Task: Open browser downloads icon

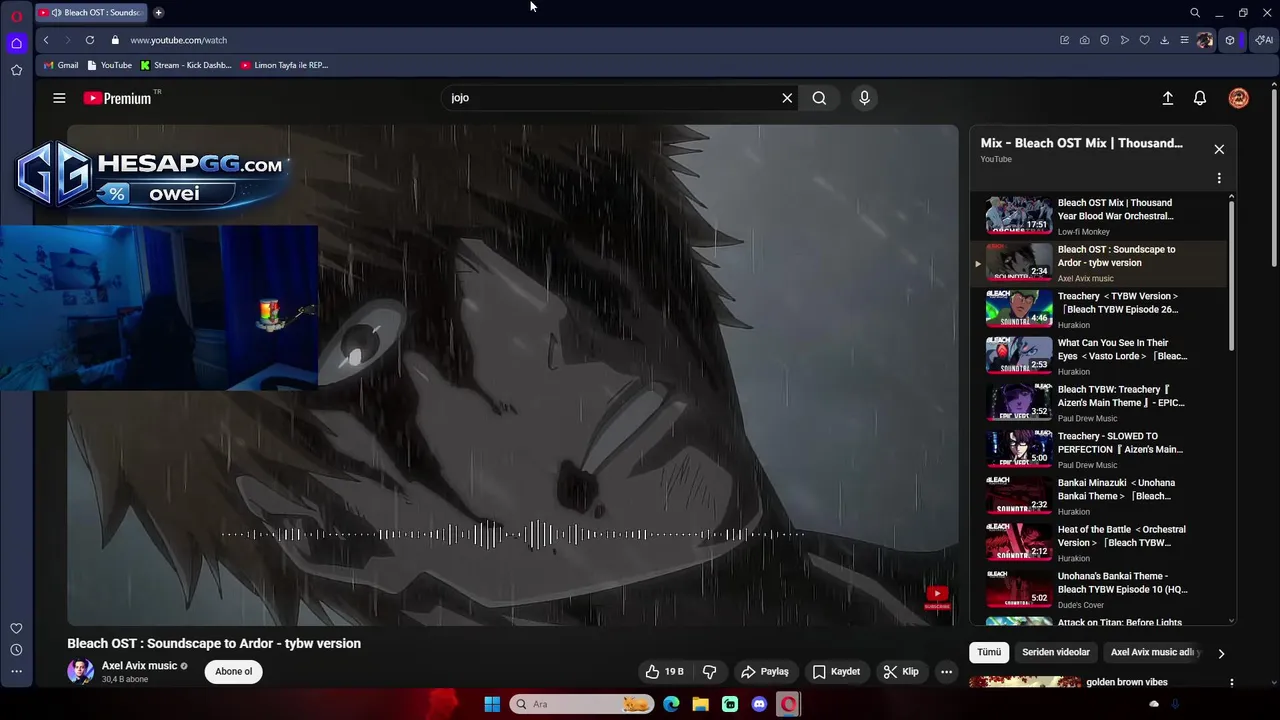Action: [x=1164, y=40]
